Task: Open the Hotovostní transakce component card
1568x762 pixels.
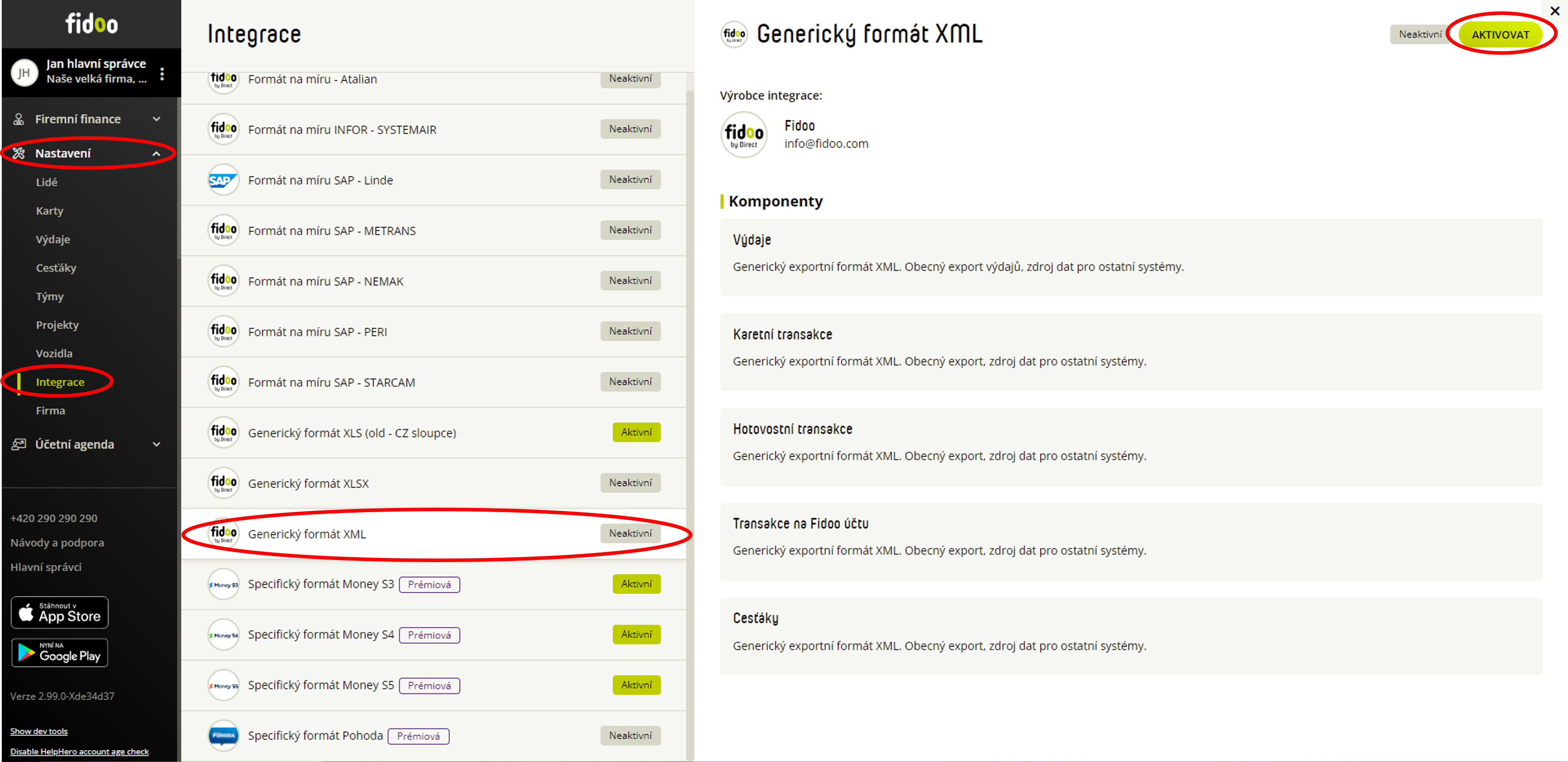Action: coord(1131,447)
